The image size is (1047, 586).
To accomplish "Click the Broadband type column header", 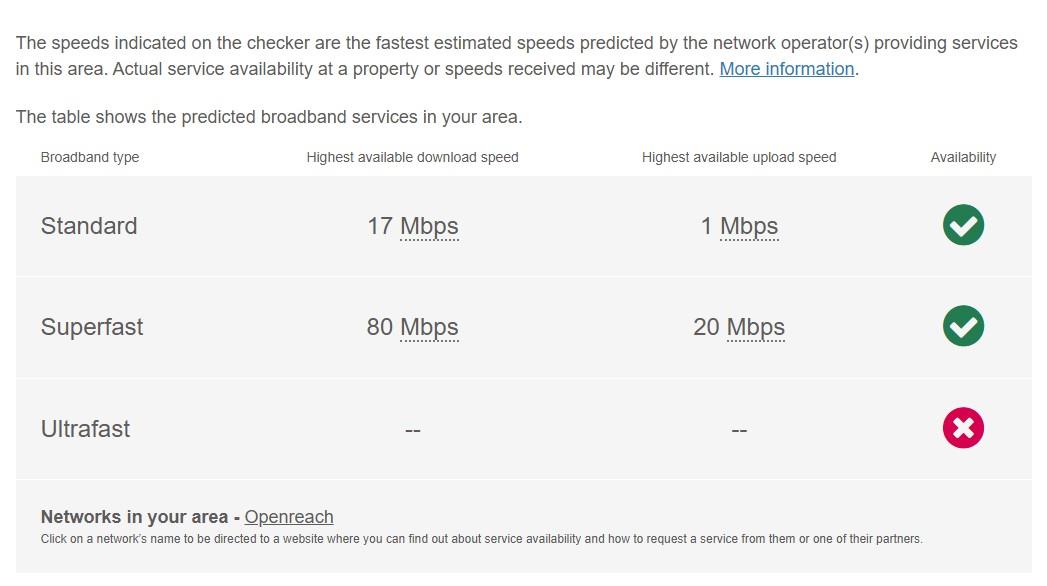I will (x=90, y=157).
